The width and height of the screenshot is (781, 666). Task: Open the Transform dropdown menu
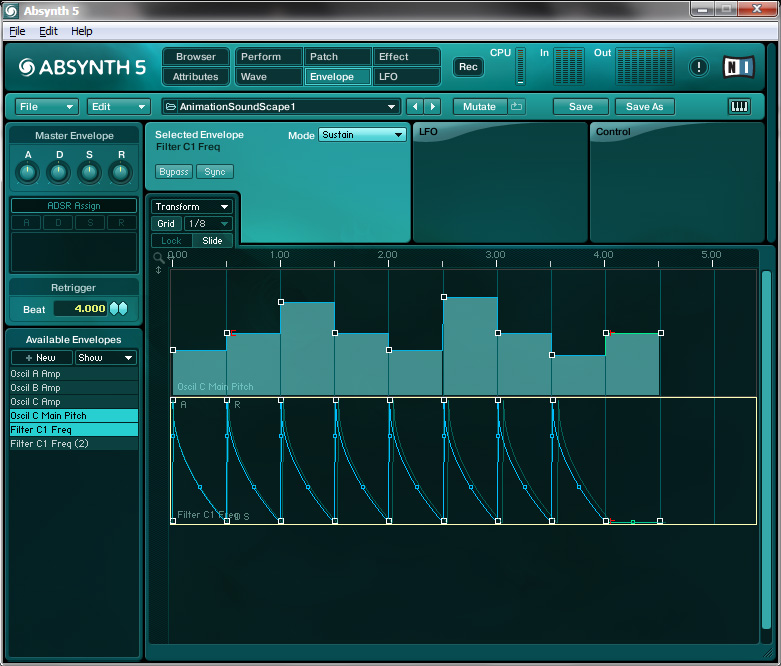point(192,207)
